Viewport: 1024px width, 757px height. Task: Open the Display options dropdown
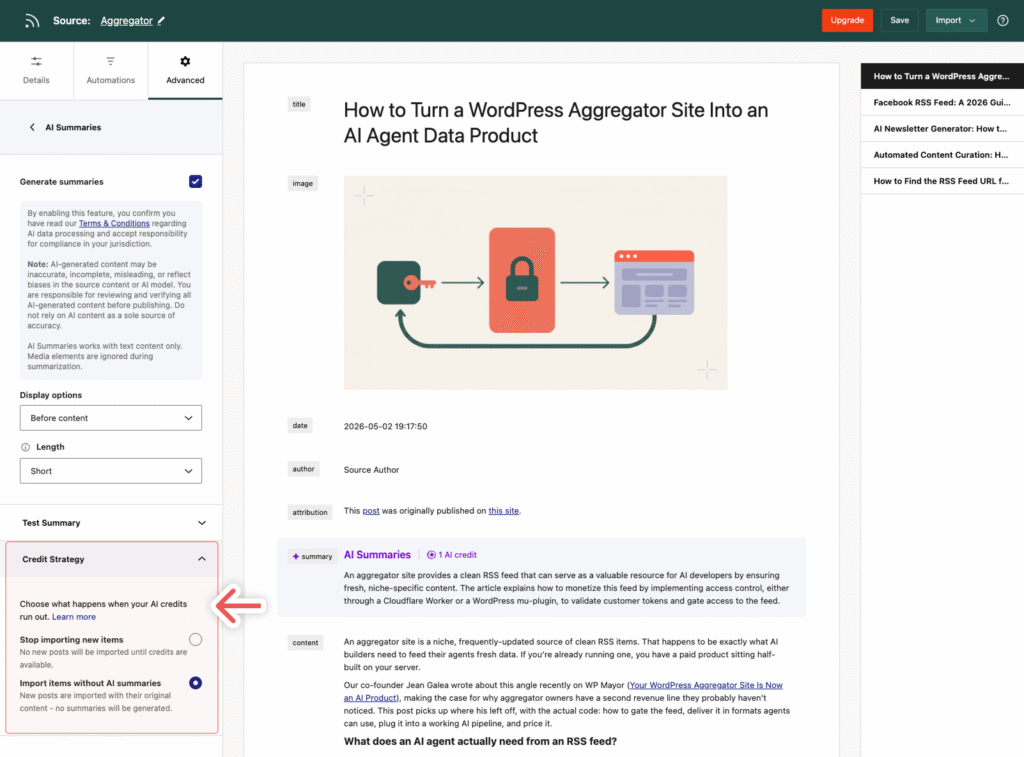pyautogui.click(x=111, y=418)
